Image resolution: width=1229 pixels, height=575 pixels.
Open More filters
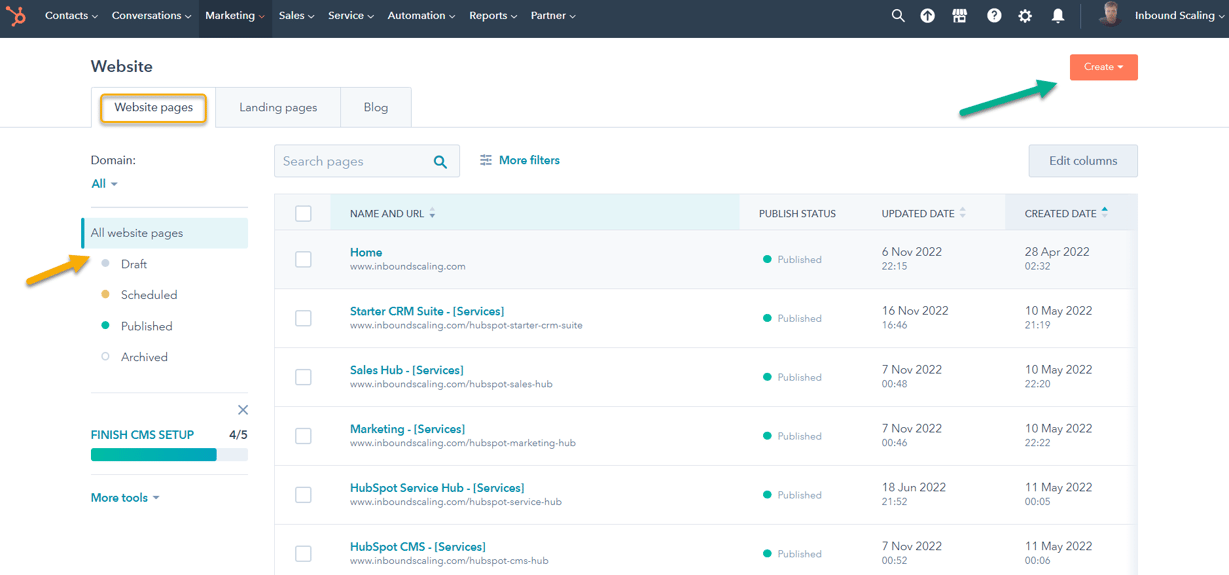529,160
